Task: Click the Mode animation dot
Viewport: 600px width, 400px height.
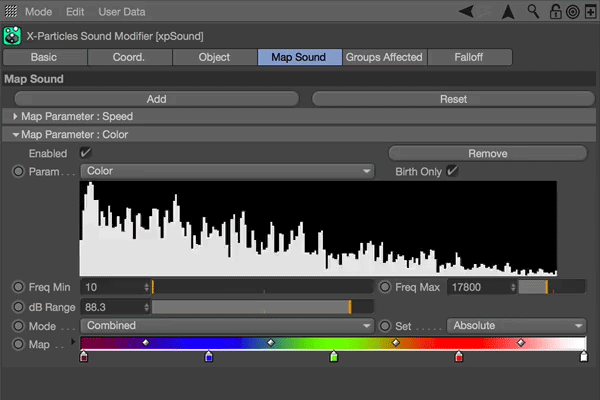Action: (x=18, y=326)
